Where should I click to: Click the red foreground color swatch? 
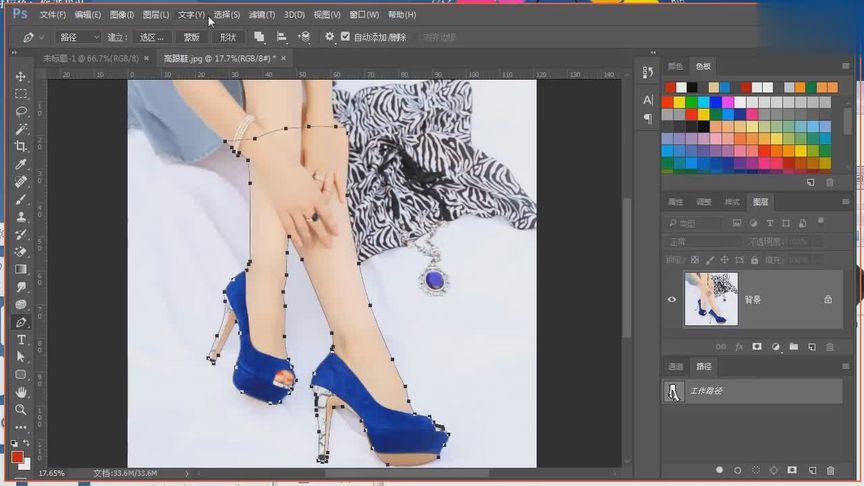tap(17, 456)
